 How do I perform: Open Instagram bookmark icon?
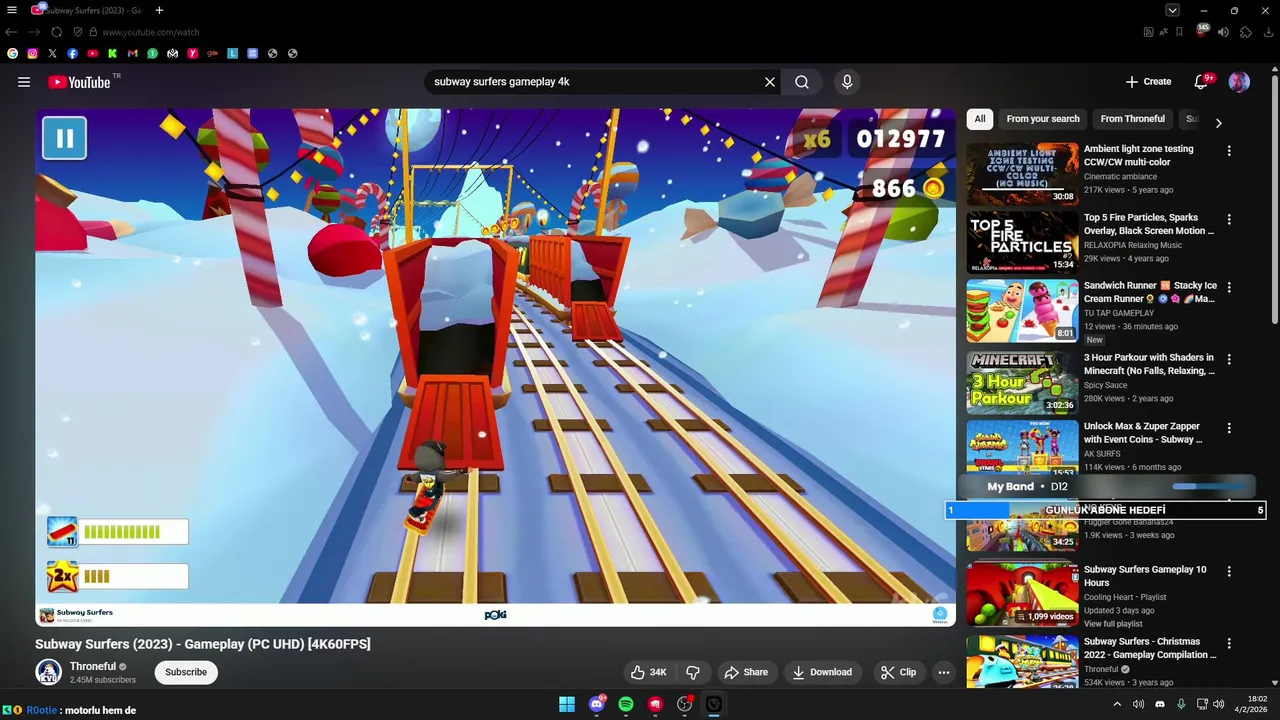tap(32, 53)
